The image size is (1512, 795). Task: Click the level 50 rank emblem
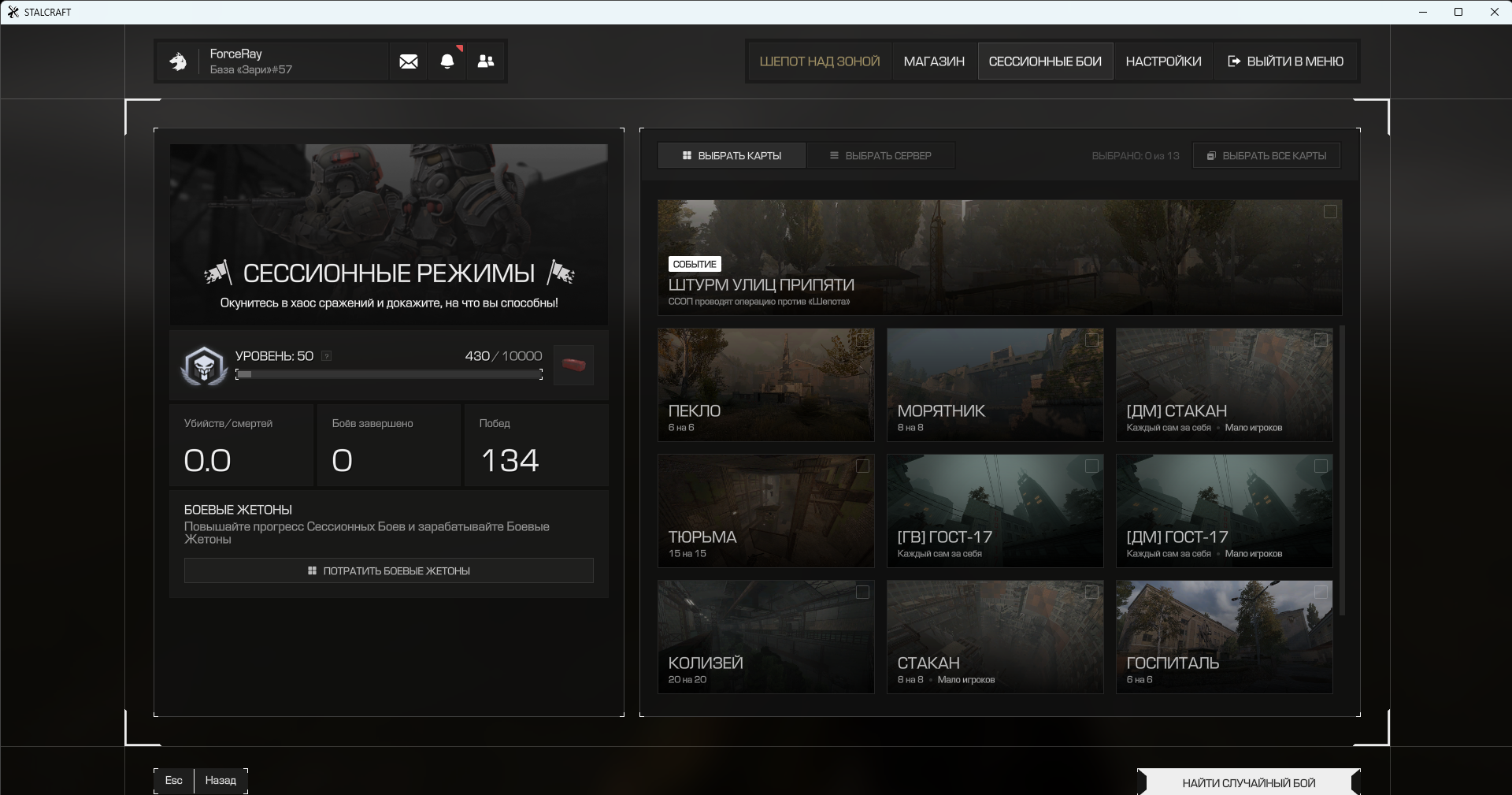tap(204, 366)
